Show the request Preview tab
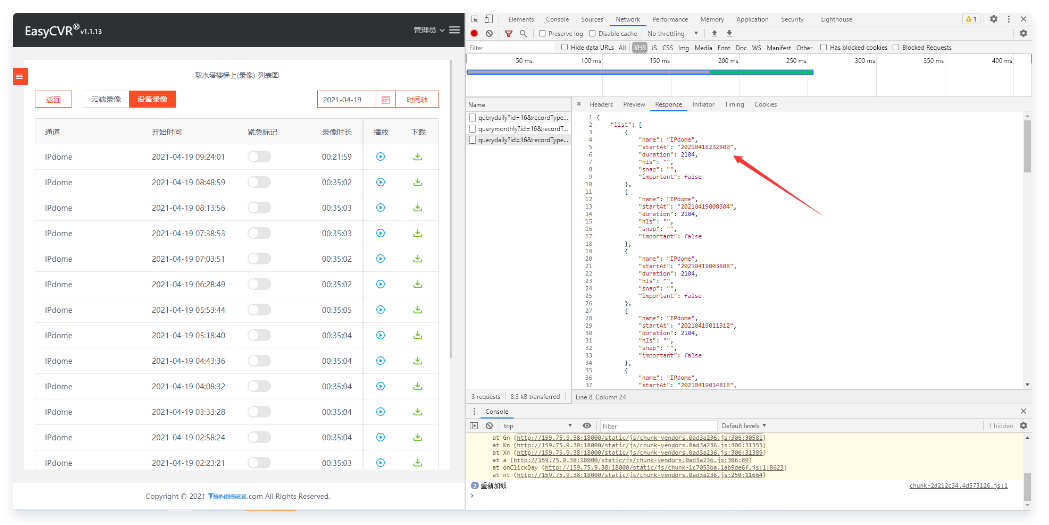 pyautogui.click(x=634, y=104)
